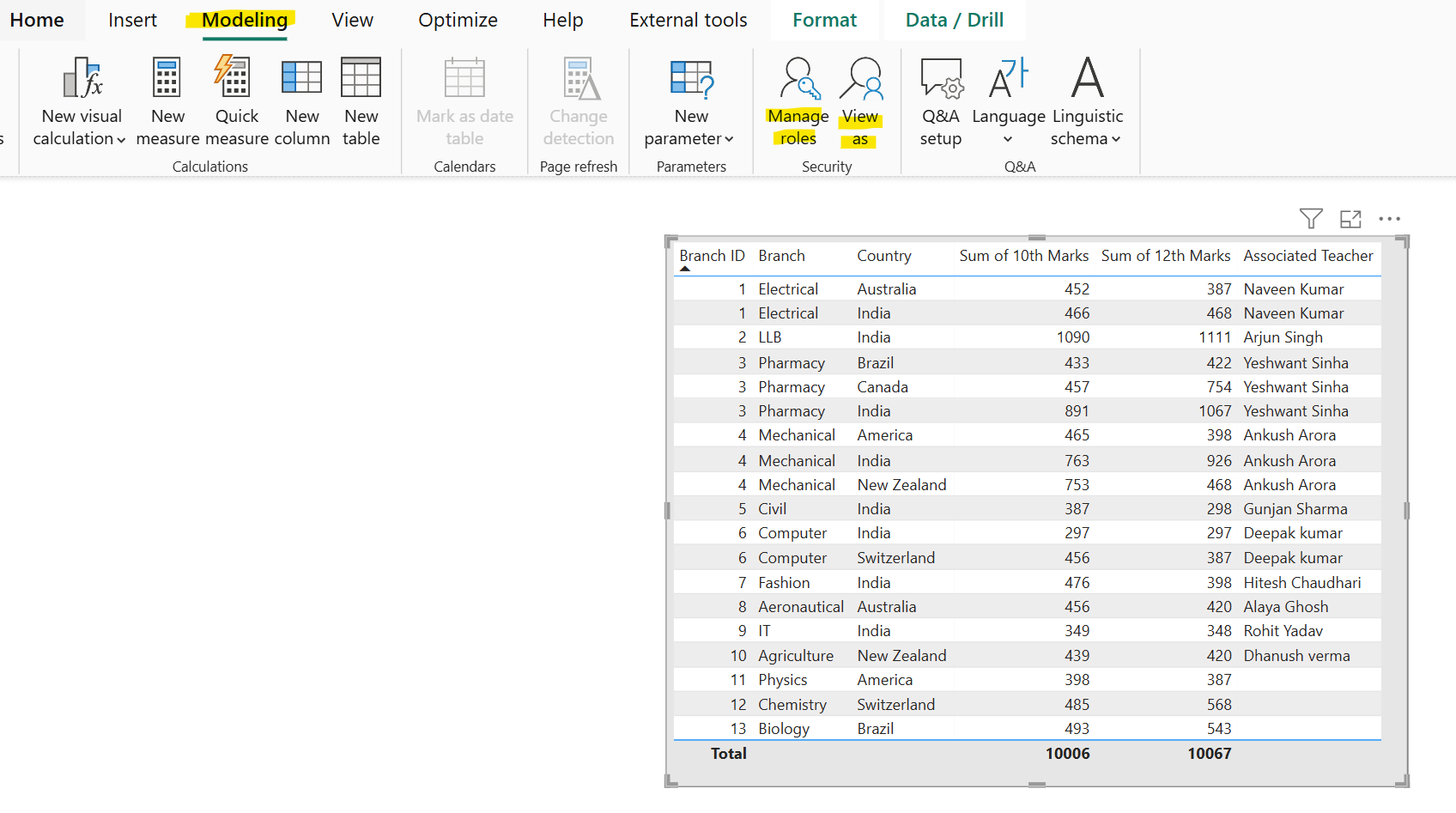
Task: Open the filter icon above the table
Action: point(1310,219)
